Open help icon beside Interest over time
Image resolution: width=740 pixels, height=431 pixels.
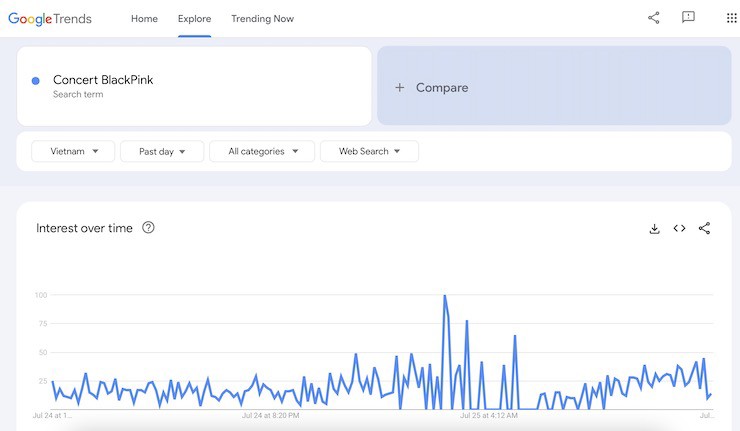[148, 228]
